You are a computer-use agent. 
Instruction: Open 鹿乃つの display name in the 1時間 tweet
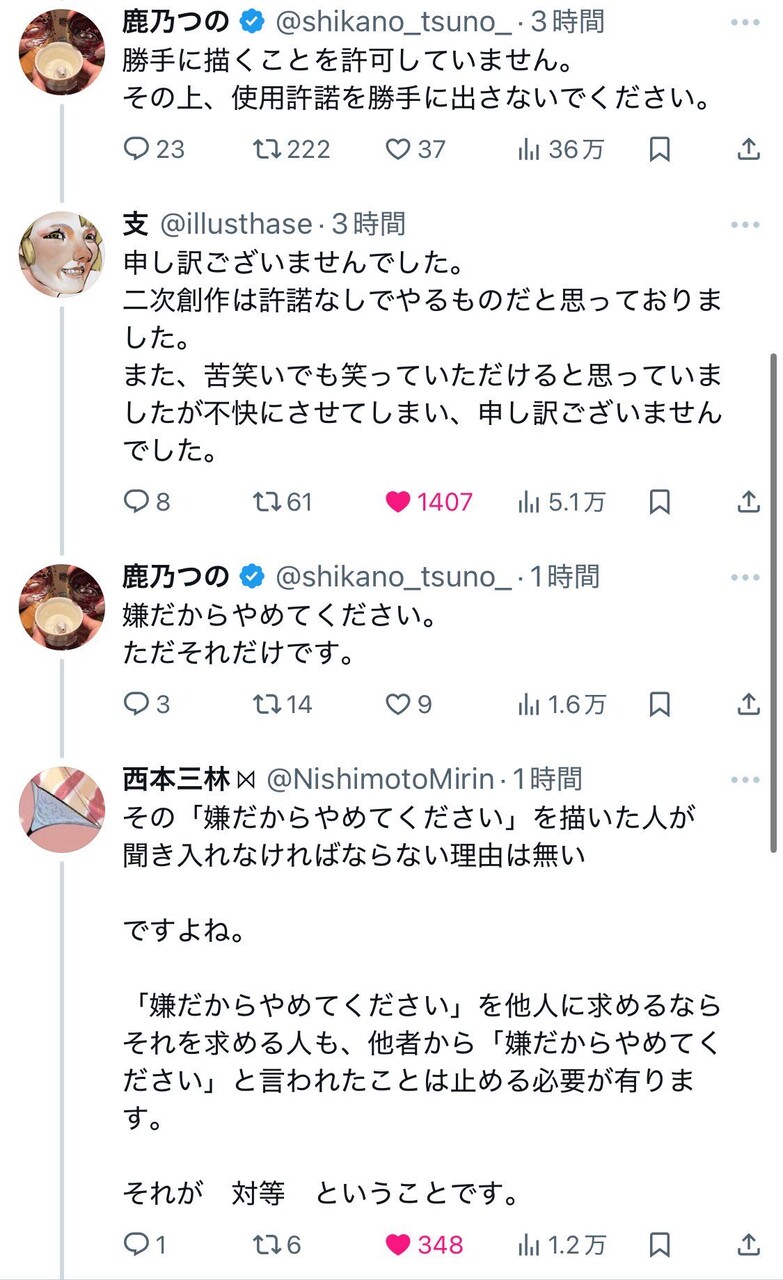coord(176,576)
